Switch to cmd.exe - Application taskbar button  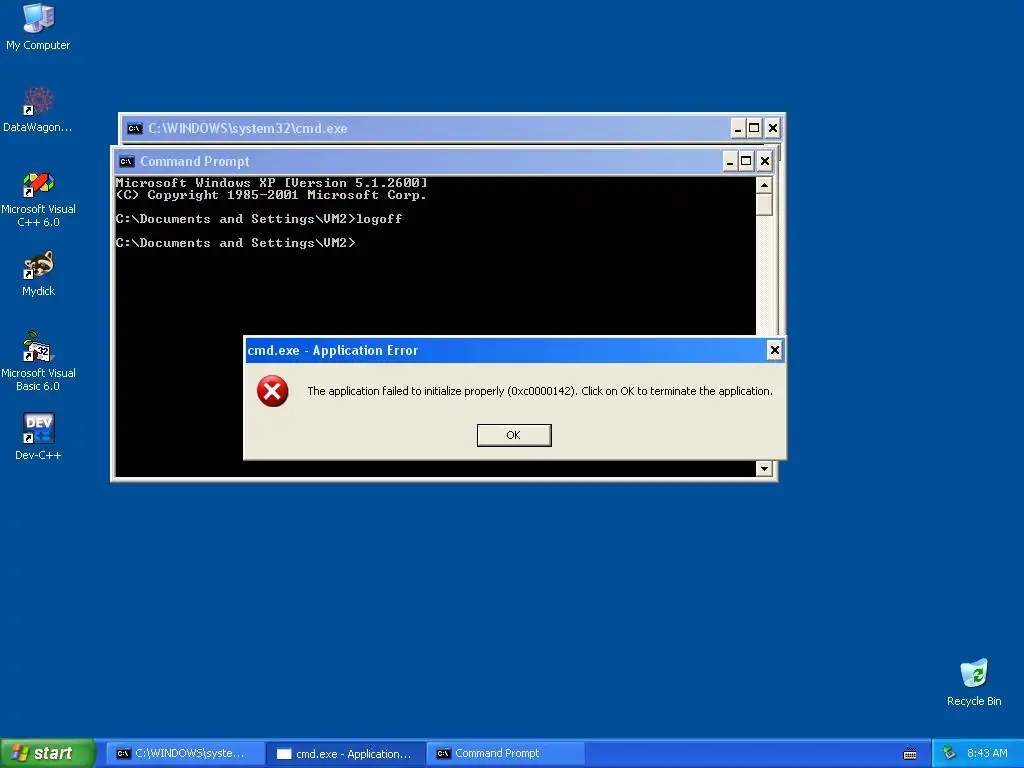tap(345, 754)
